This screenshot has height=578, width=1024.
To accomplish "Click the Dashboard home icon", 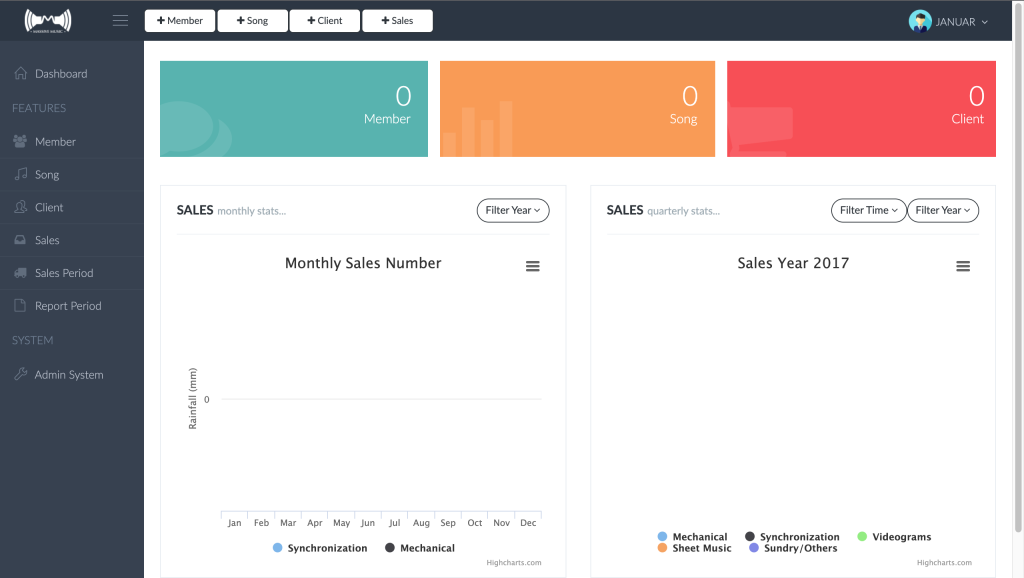I will coord(21,73).
